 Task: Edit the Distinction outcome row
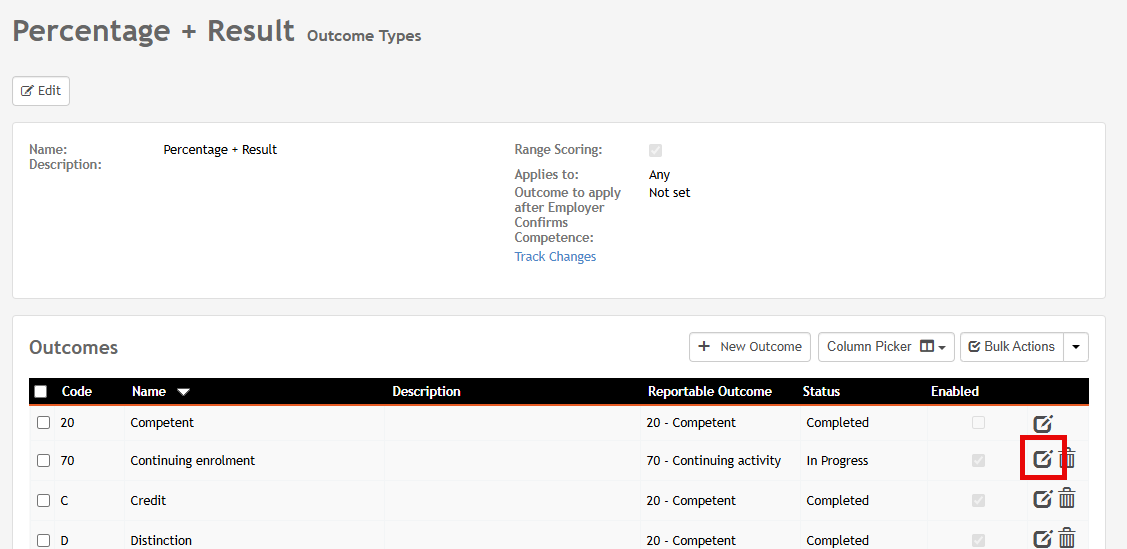coord(1043,538)
